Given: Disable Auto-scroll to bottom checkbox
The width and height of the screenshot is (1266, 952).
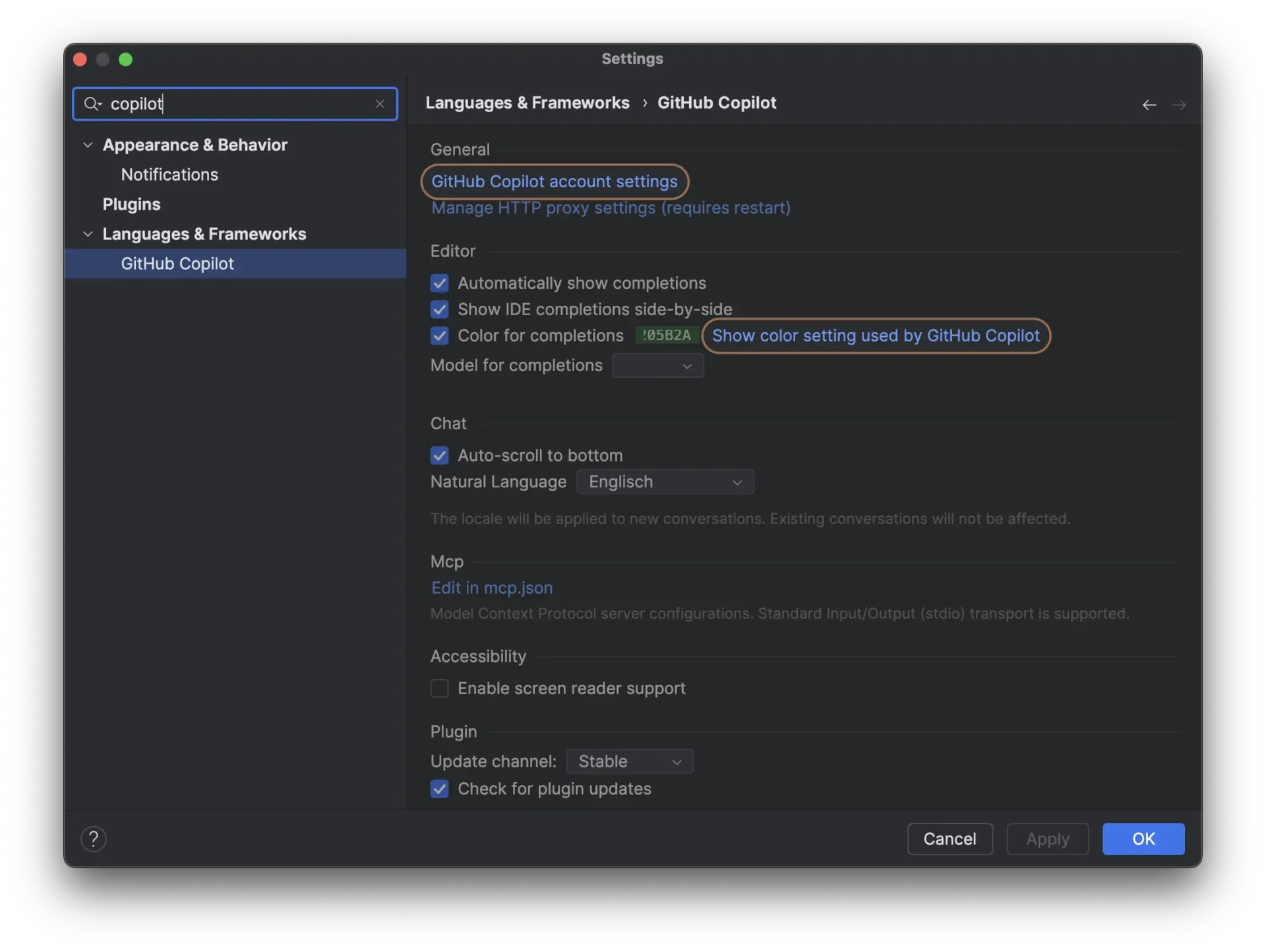Looking at the screenshot, I should tap(439, 456).
